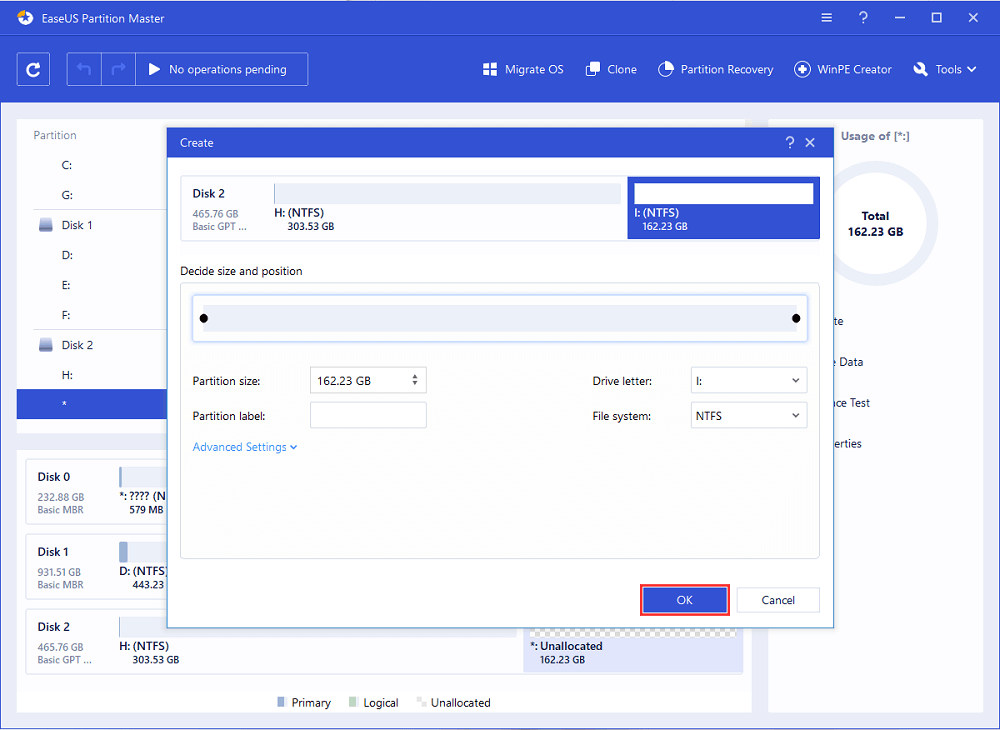
Task: Confirm with the OK button
Action: (x=684, y=600)
